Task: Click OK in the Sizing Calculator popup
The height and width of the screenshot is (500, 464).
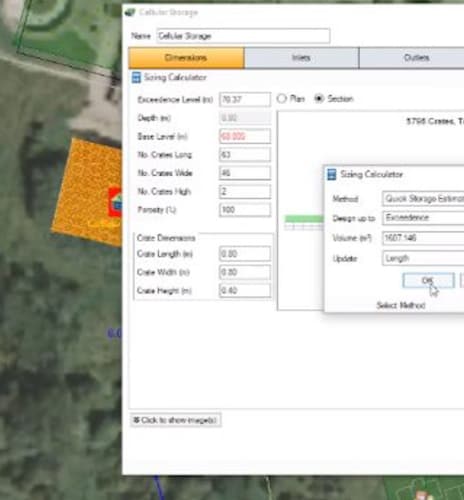Action: click(x=428, y=280)
